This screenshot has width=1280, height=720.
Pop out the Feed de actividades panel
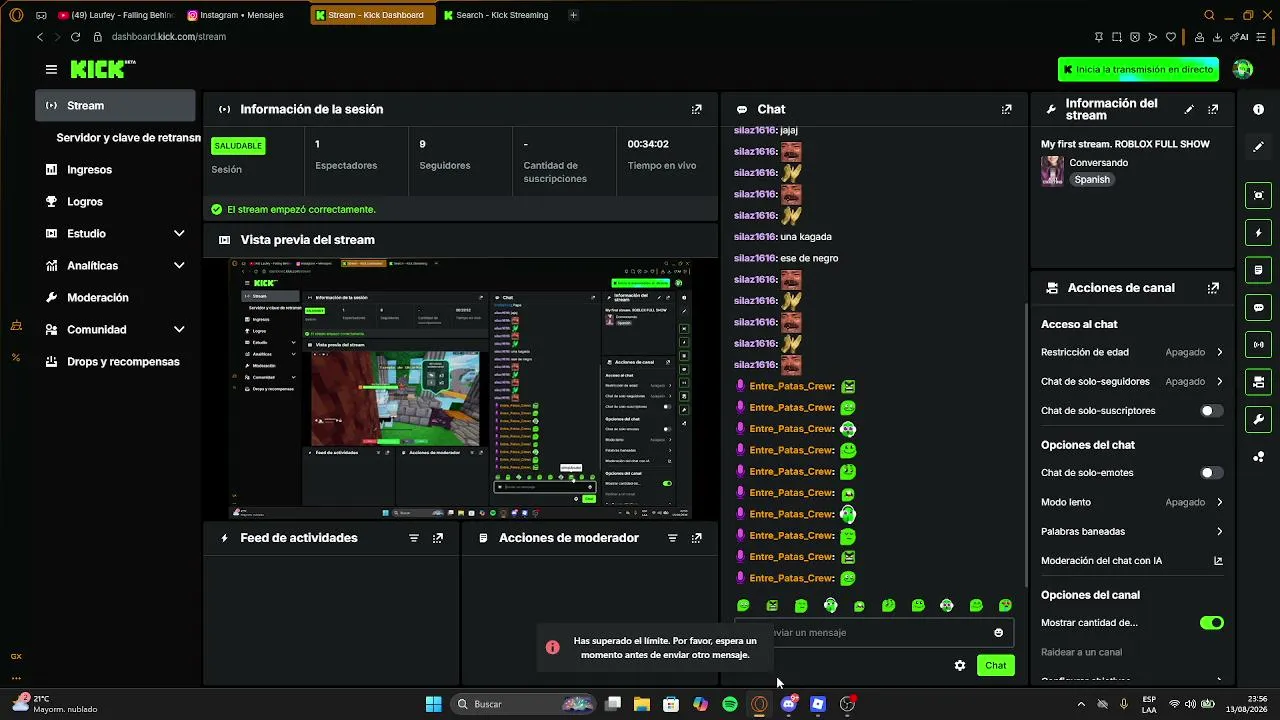(x=438, y=538)
